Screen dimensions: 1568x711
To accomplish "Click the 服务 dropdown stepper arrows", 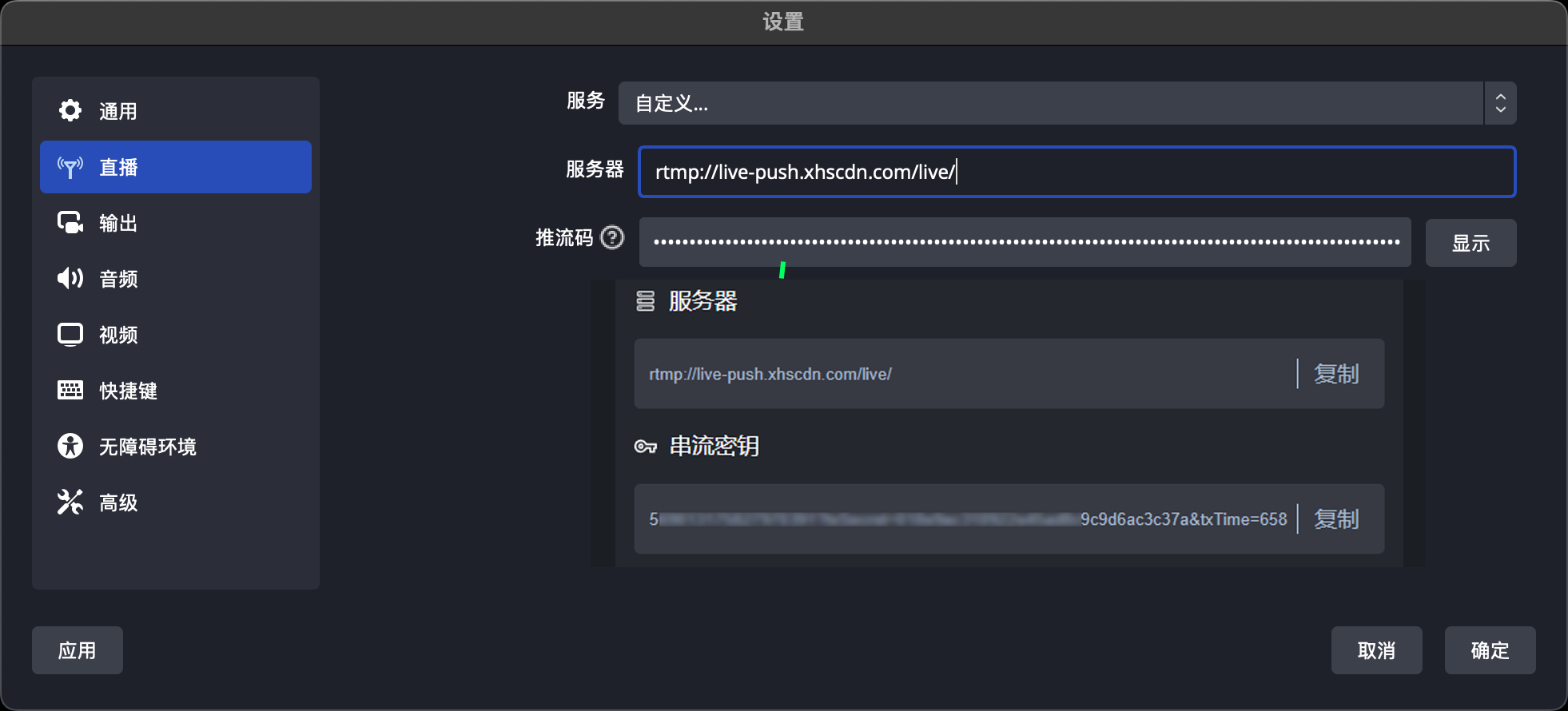I will 1500,103.
